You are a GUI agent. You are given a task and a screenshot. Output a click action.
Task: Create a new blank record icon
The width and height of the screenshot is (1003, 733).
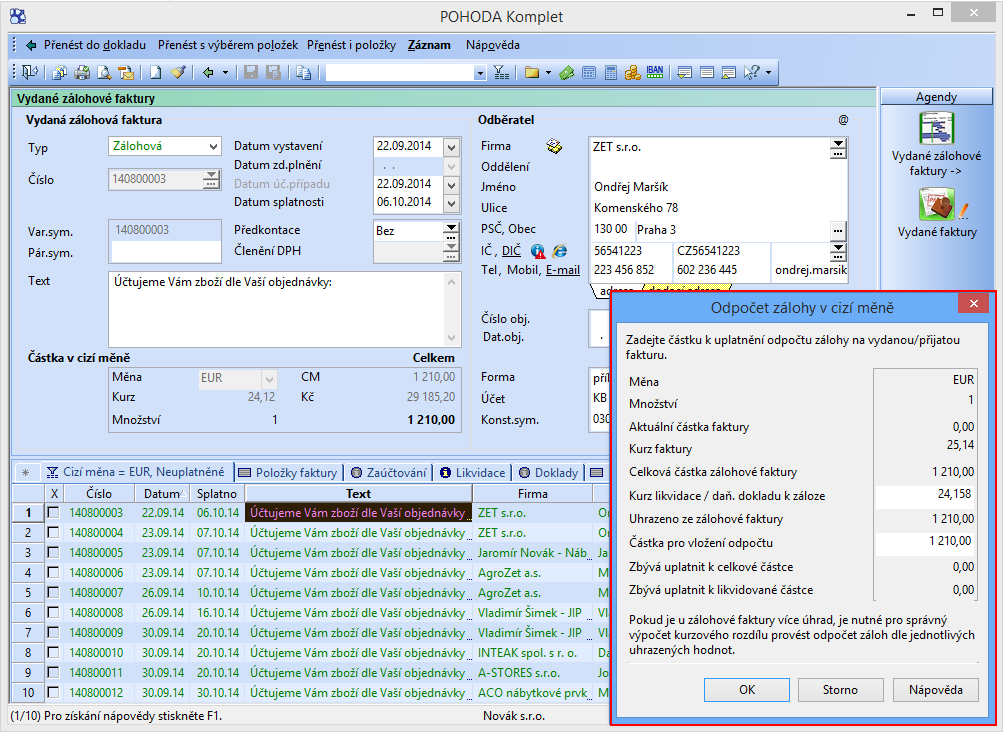(x=155, y=72)
